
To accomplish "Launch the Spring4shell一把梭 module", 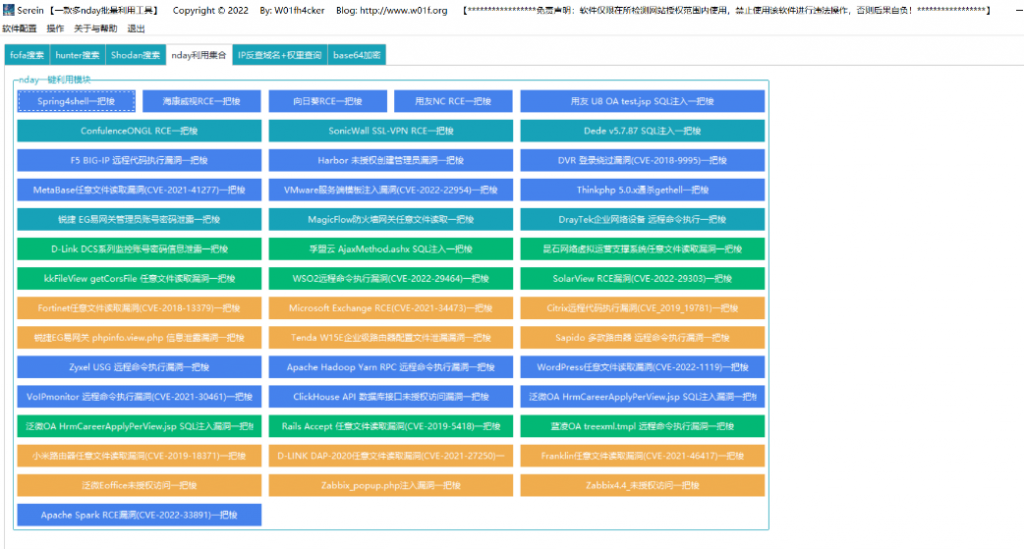I will click(76, 101).
